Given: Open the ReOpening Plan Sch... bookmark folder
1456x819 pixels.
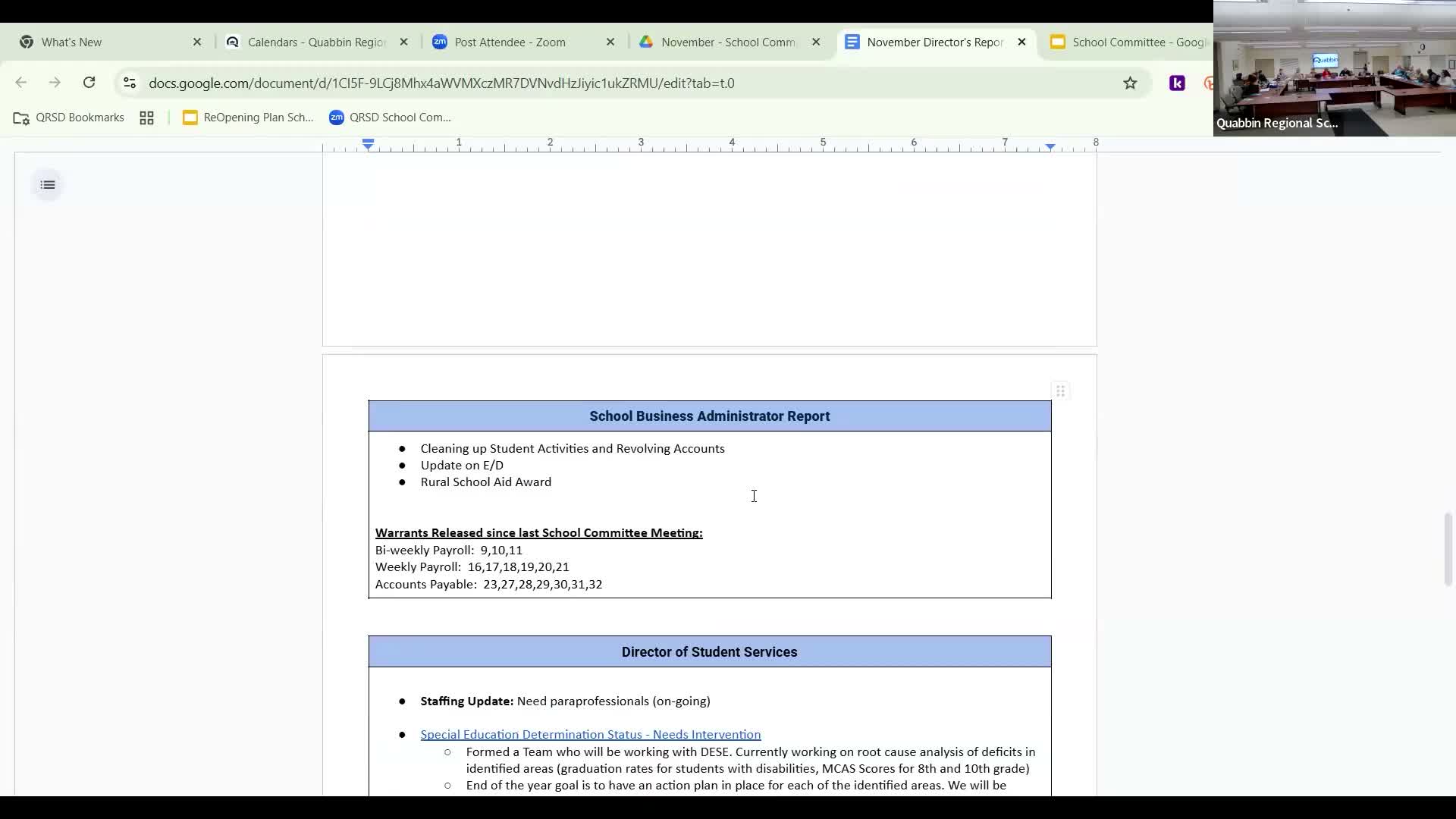Looking at the screenshot, I should coord(248,118).
